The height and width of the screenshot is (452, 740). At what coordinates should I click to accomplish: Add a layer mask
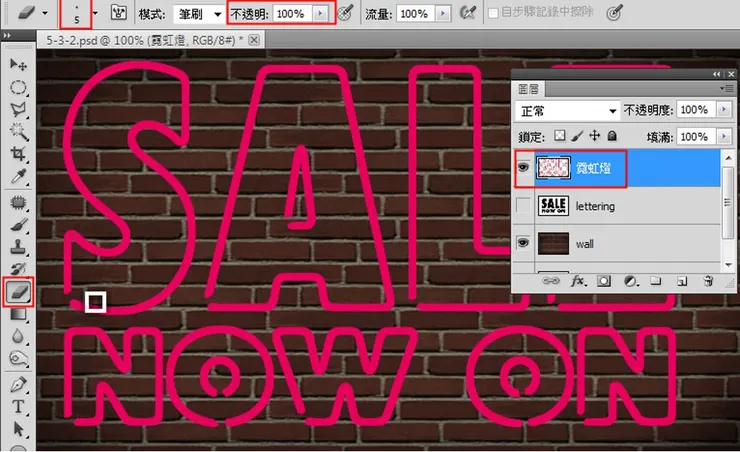point(604,281)
